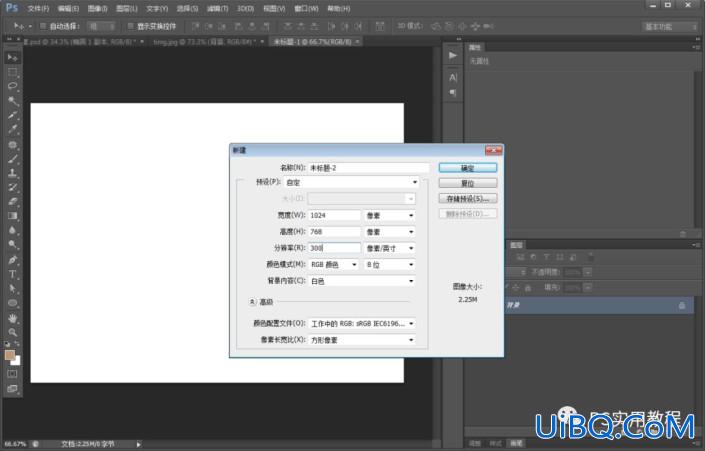Open the Paragraph panel icon
The width and height of the screenshot is (705, 451).
tap(453, 93)
